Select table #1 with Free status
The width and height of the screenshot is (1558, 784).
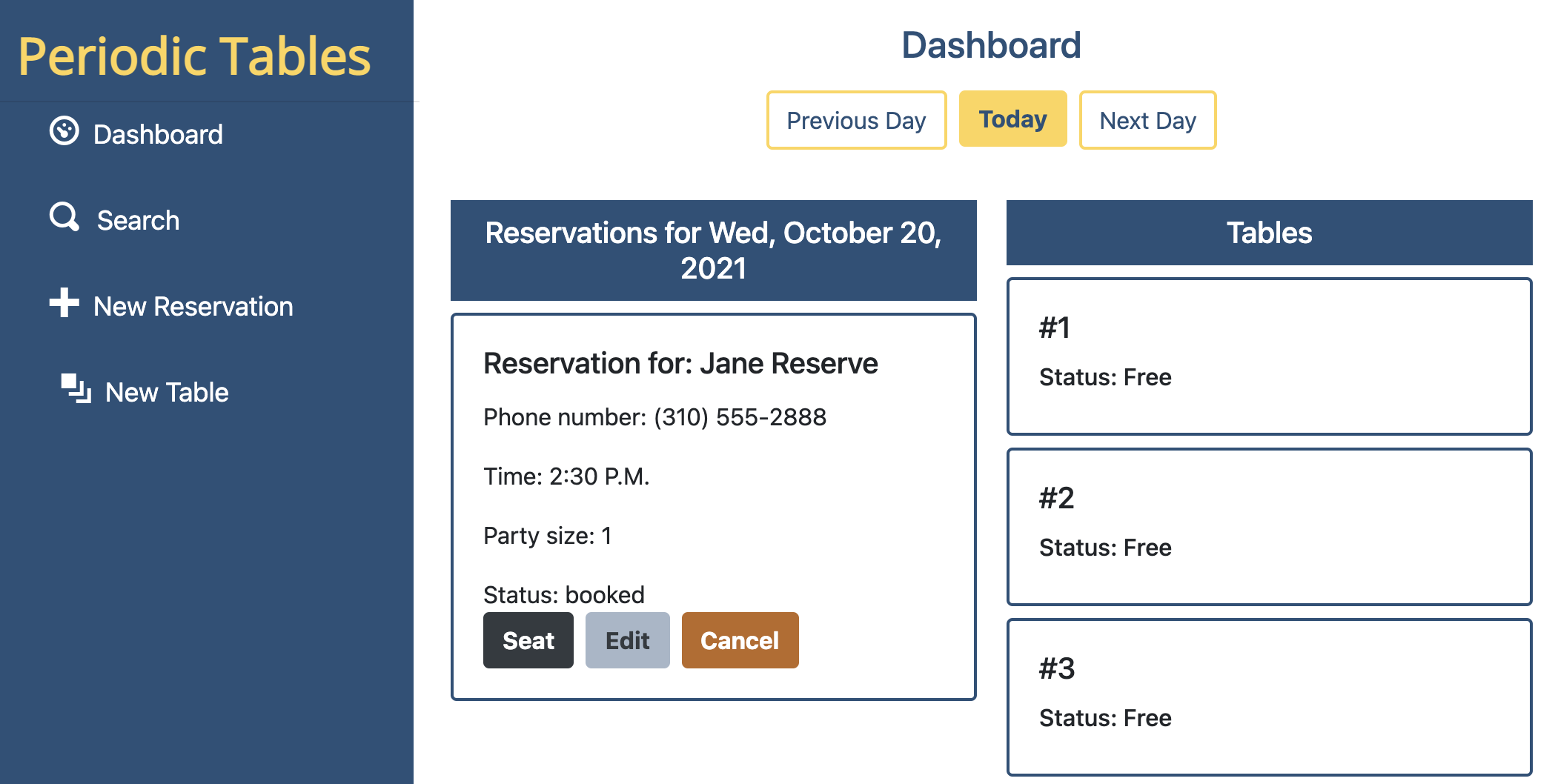1267,356
